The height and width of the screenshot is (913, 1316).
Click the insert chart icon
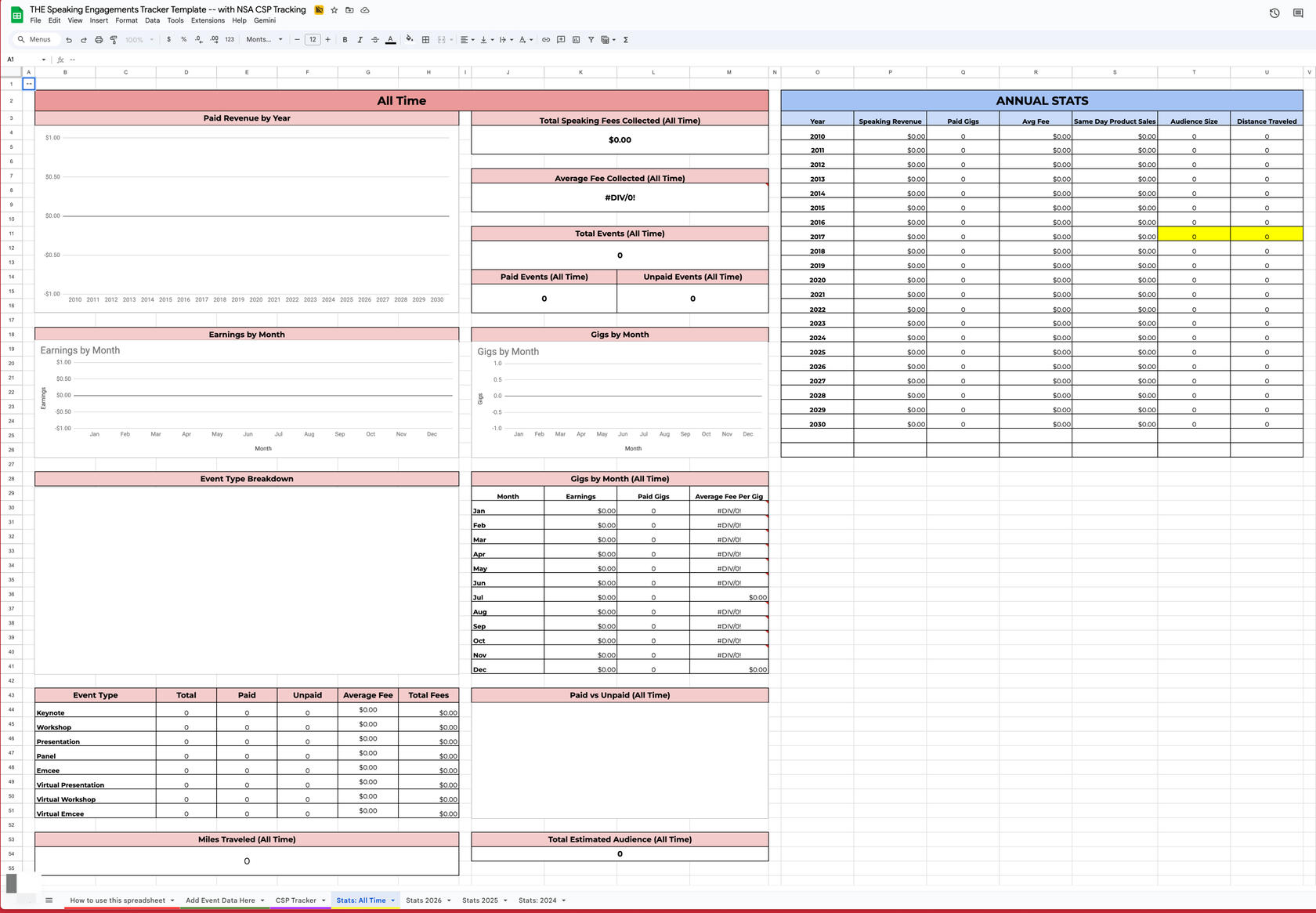pos(576,40)
